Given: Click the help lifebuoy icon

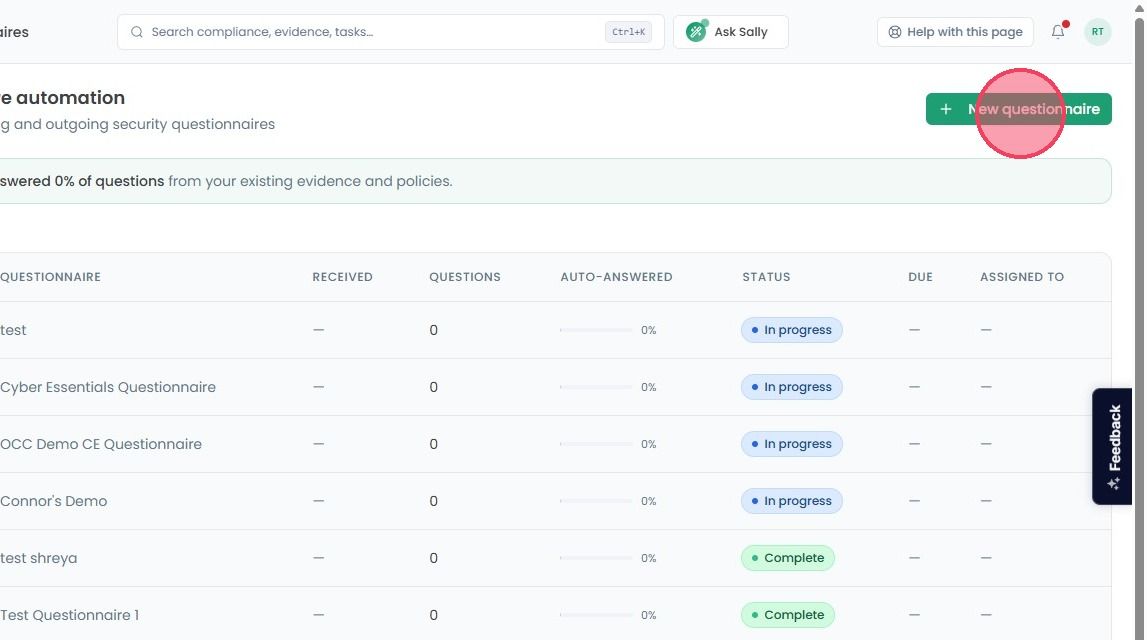Looking at the screenshot, I should tap(894, 32).
